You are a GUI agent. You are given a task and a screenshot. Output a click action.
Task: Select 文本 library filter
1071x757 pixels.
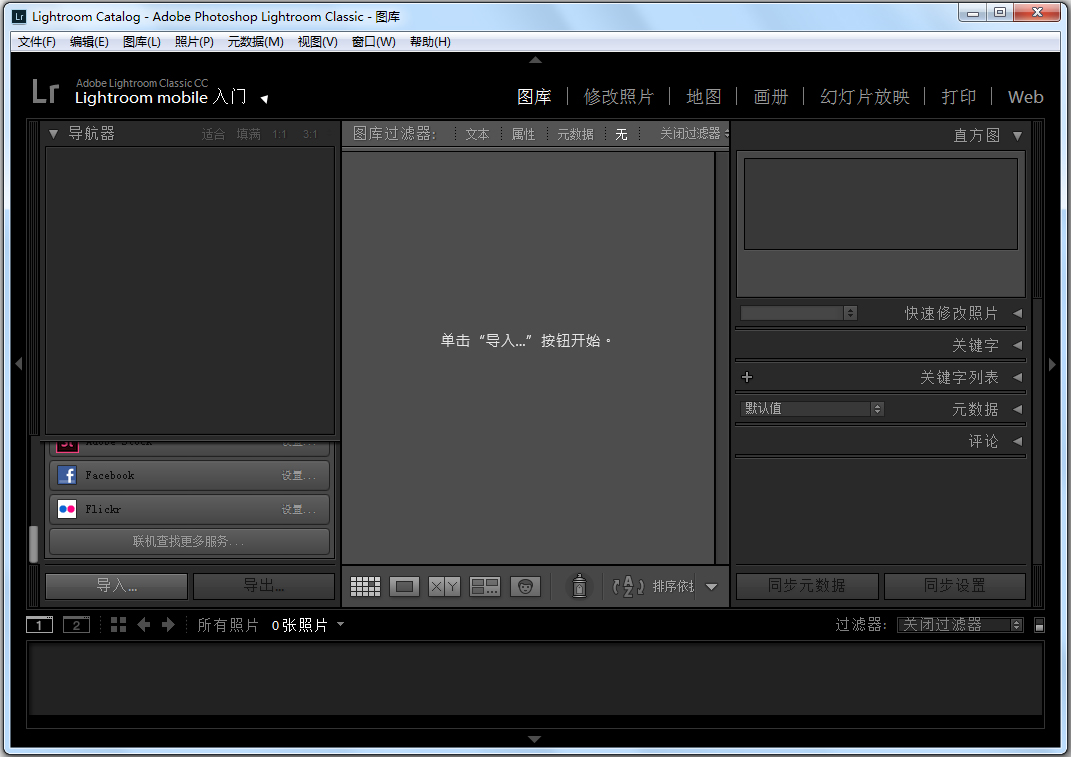[x=477, y=134]
